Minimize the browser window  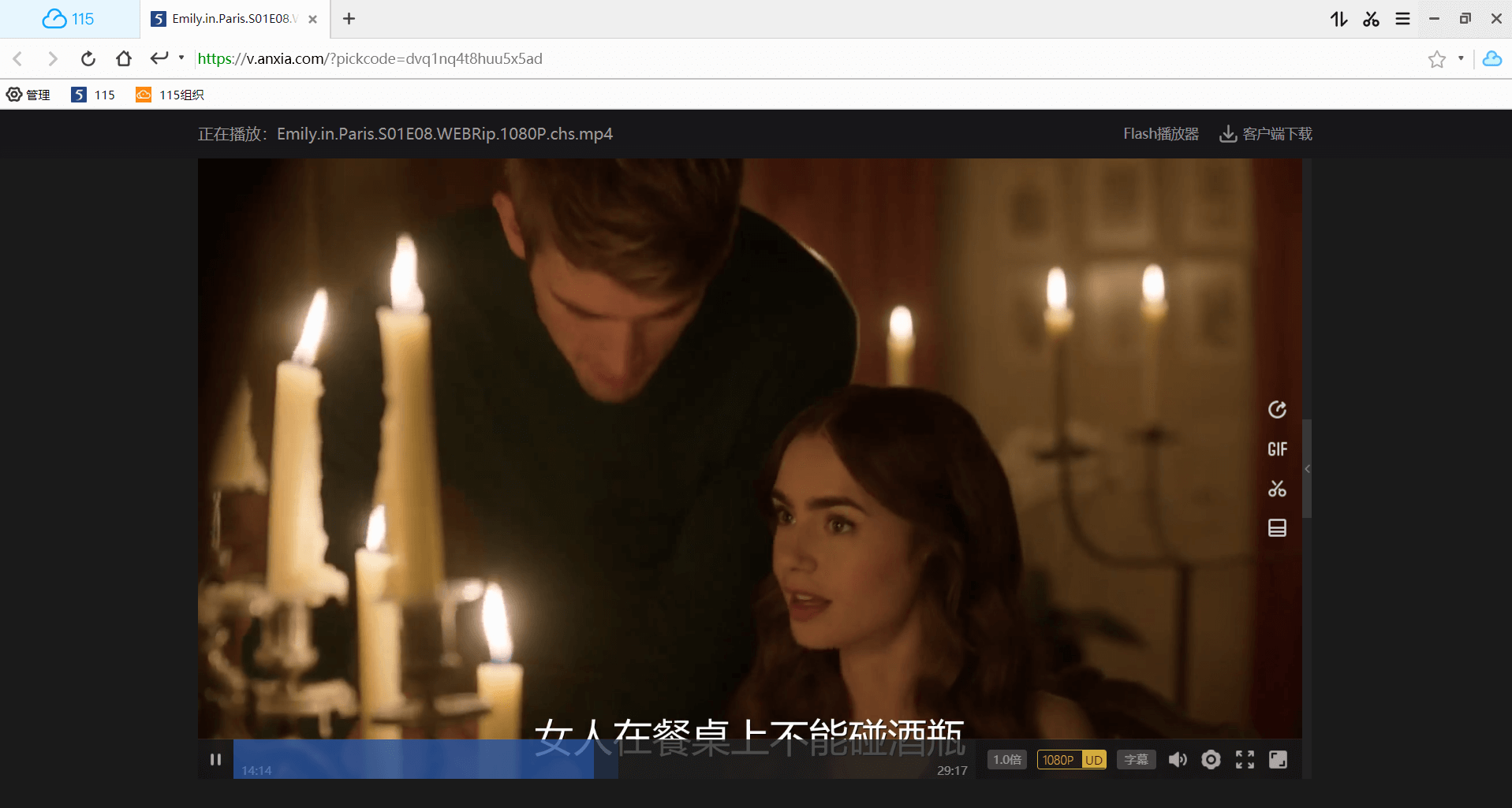tap(1434, 19)
